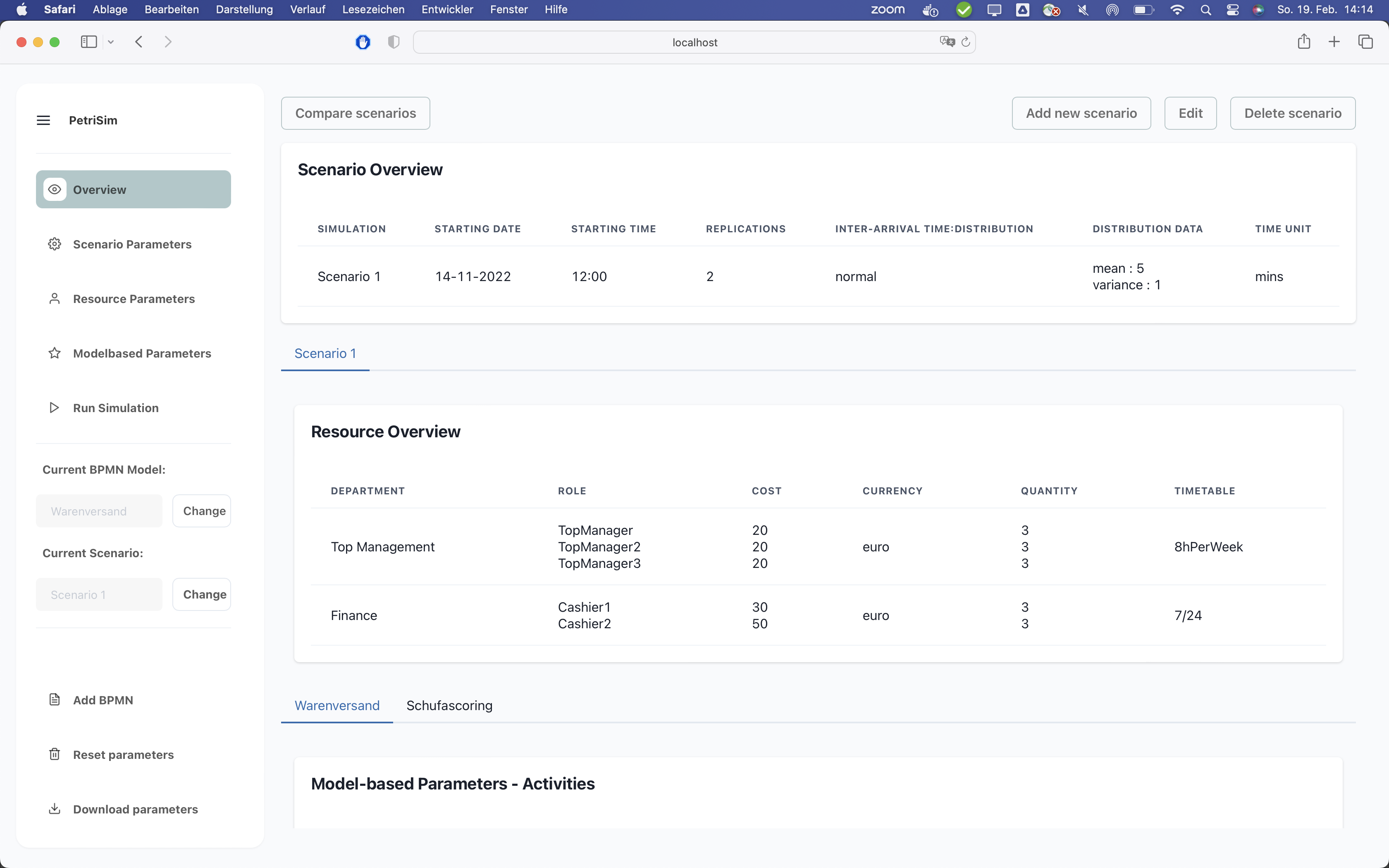1389x868 pixels.
Task: Click the zoom menu bar icon
Action: (x=888, y=10)
